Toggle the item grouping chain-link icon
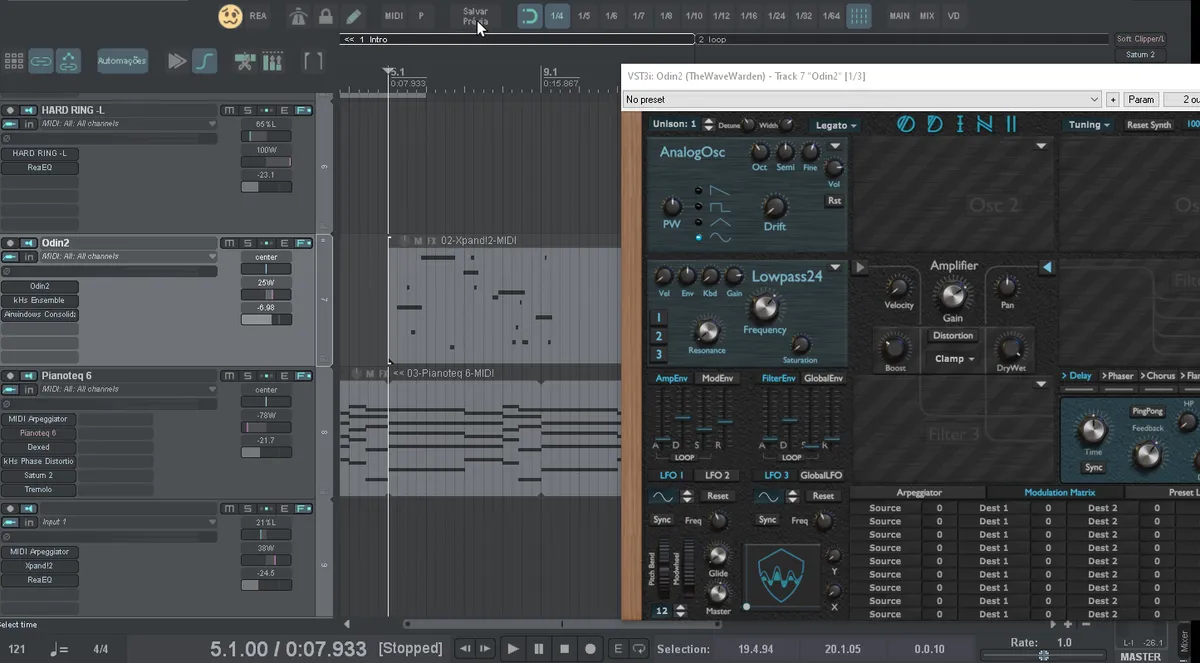 pyautogui.click(x=41, y=61)
